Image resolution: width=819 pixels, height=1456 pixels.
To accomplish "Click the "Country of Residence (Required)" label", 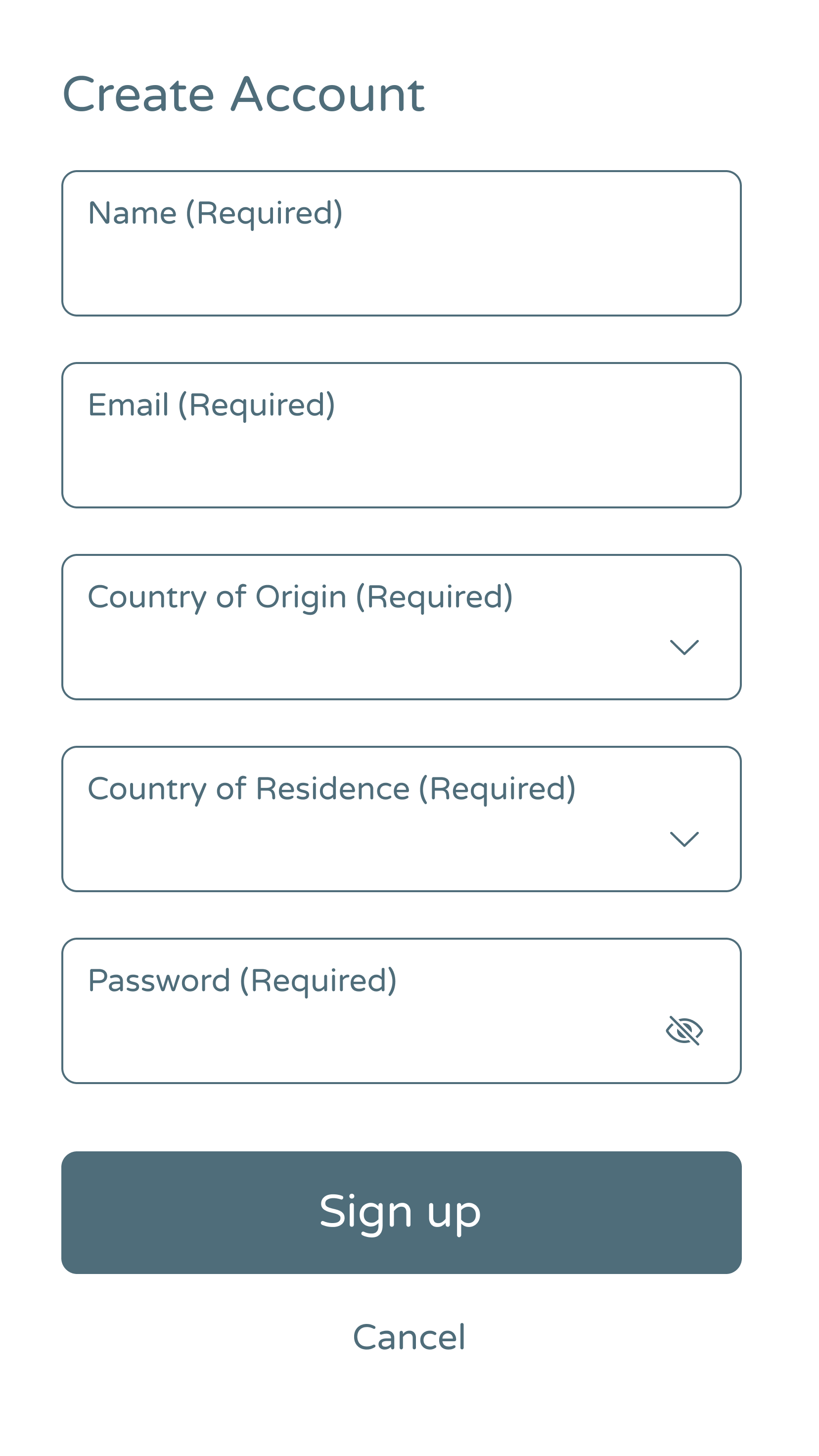I will click(x=332, y=789).
